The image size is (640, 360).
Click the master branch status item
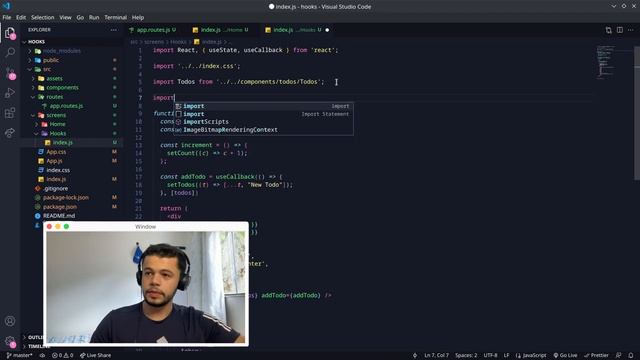[19, 356]
